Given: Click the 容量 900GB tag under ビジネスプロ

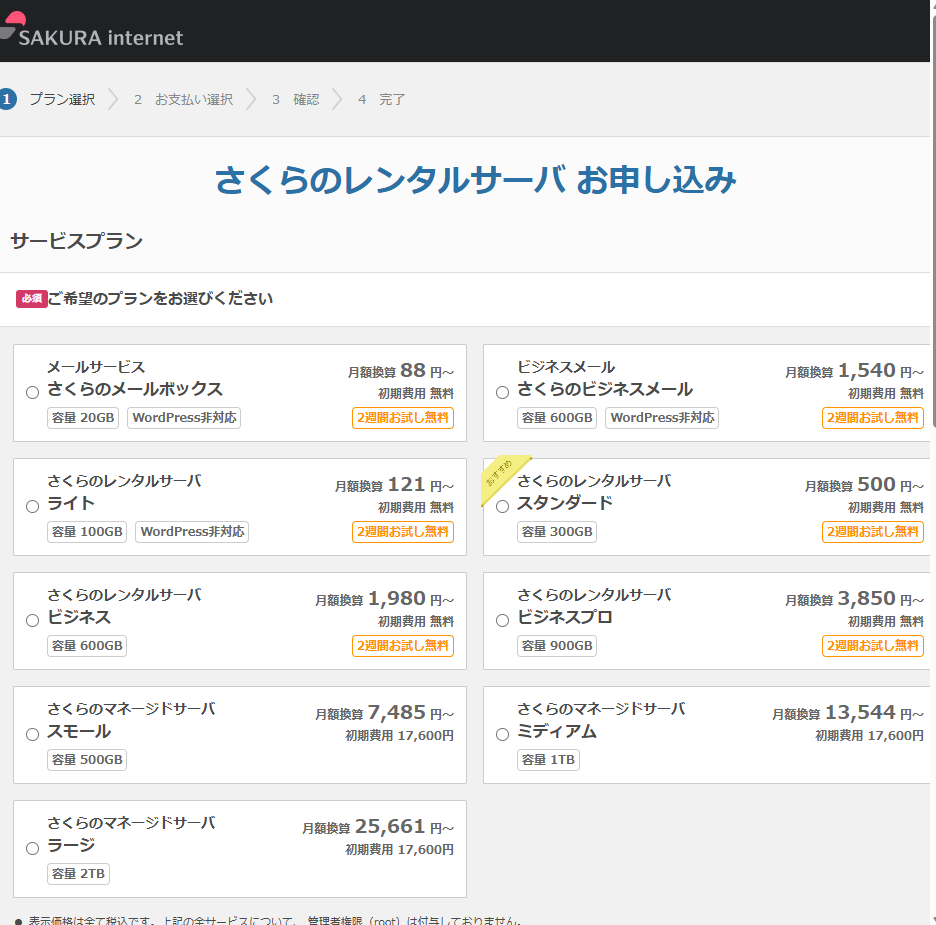Looking at the screenshot, I should 556,645.
